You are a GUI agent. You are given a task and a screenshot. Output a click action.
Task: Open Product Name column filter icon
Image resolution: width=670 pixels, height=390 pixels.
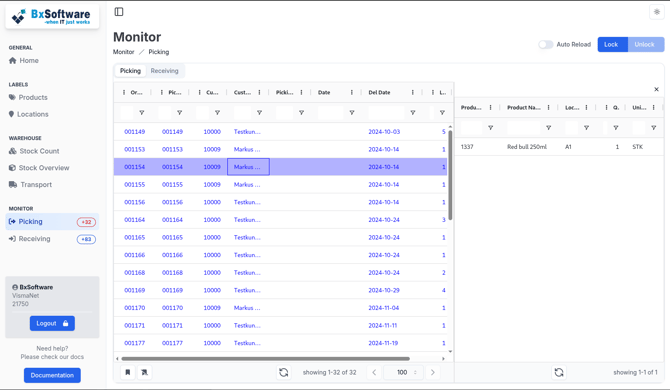(x=549, y=128)
